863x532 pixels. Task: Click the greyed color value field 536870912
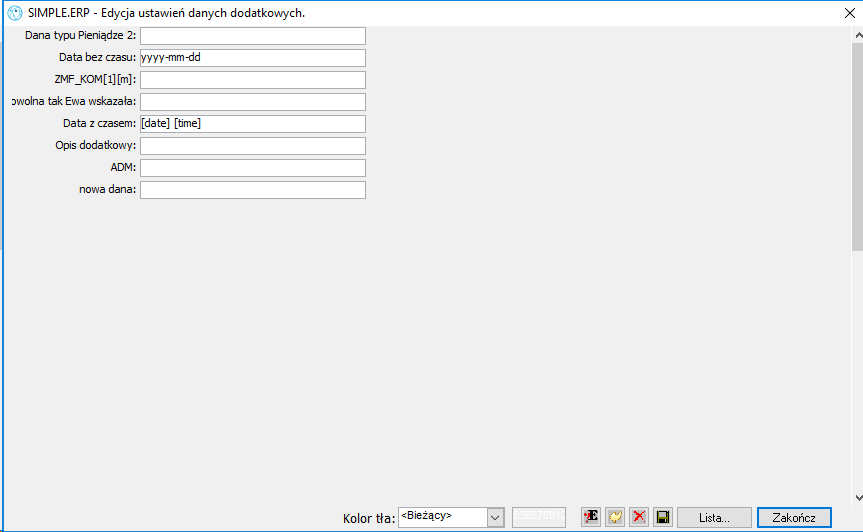[x=539, y=517]
